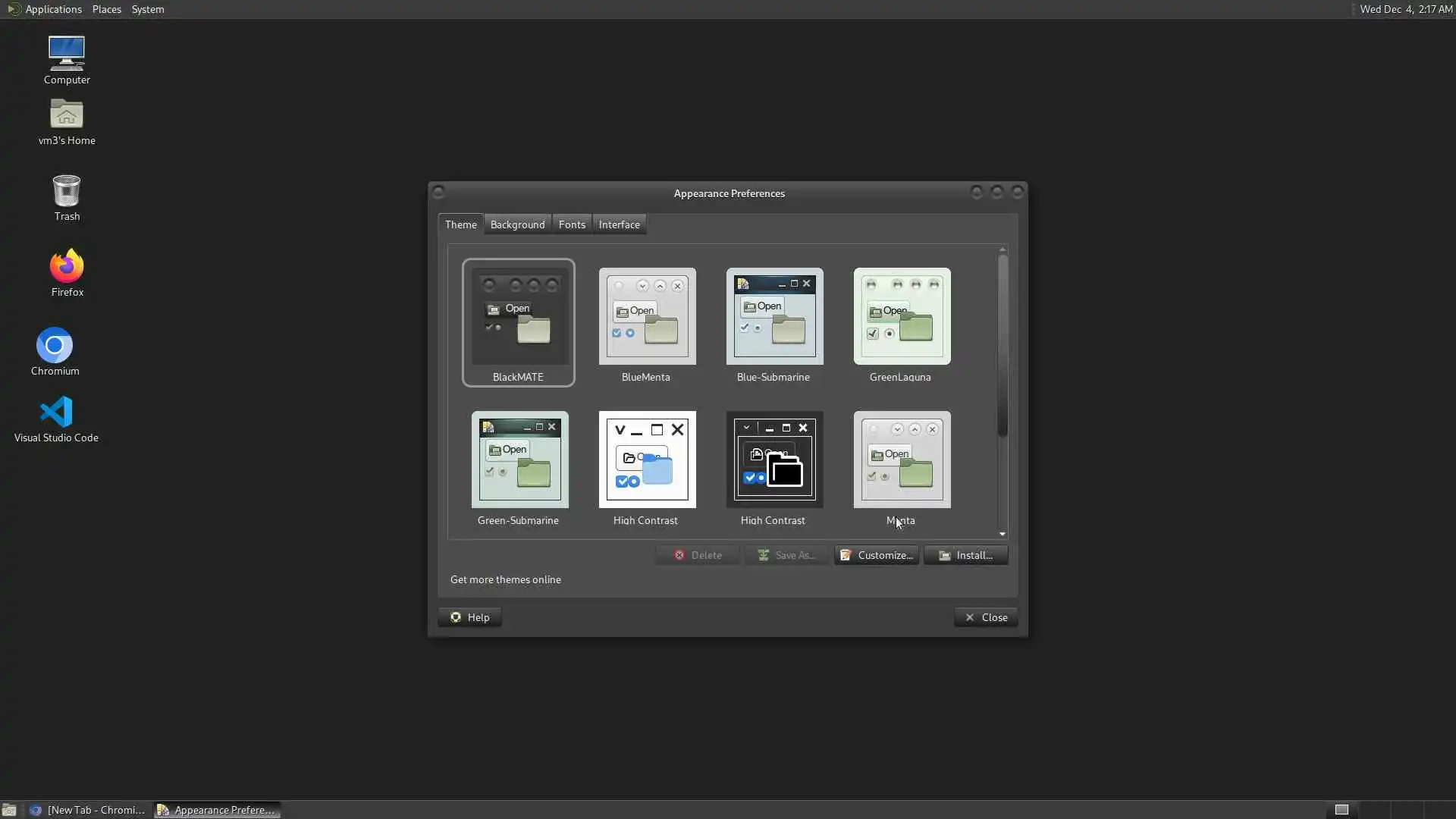Launch Firefox from the desktop
Image resolution: width=1456 pixels, height=819 pixels.
[x=67, y=267]
